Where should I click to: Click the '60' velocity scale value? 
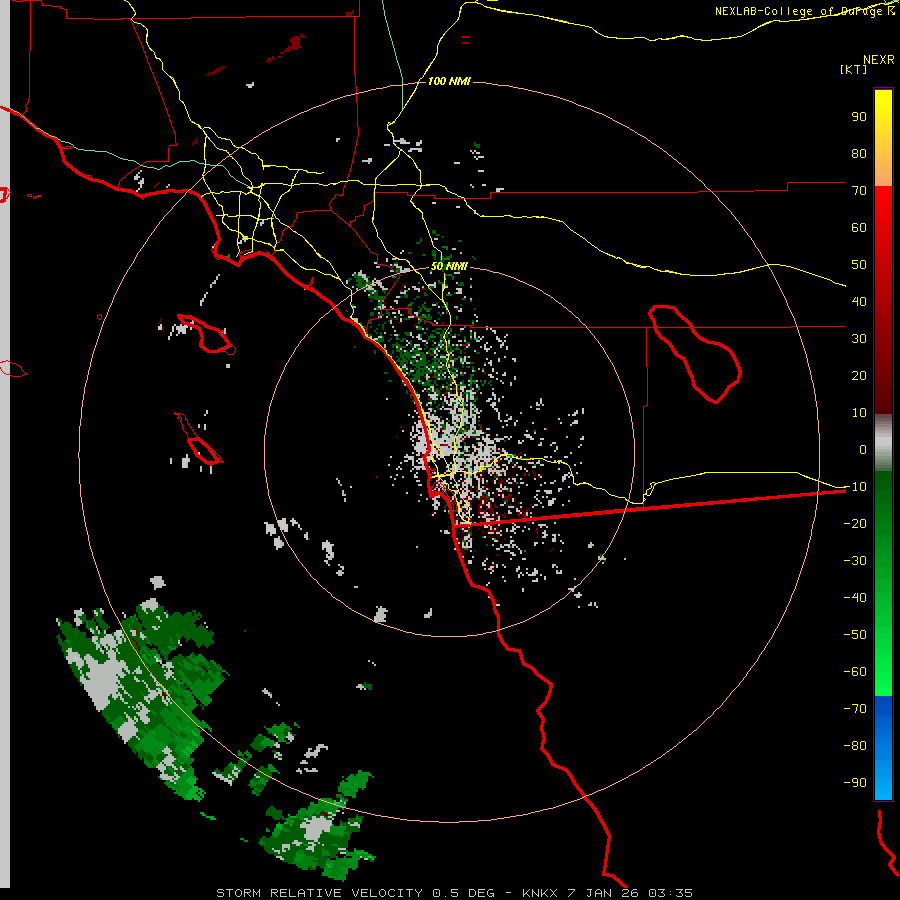[x=859, y=228]
